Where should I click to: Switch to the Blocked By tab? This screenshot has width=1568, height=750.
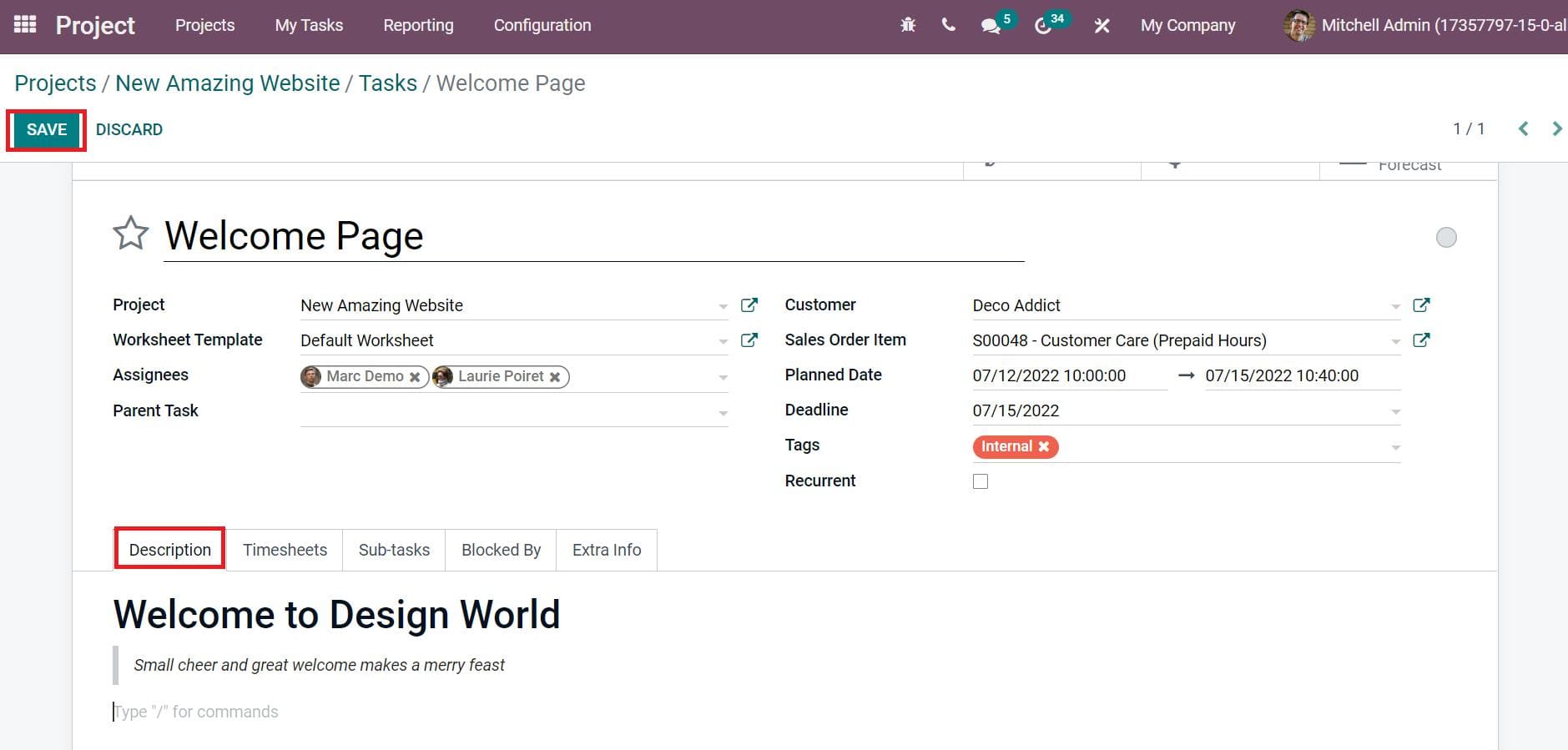click(501, 550)
